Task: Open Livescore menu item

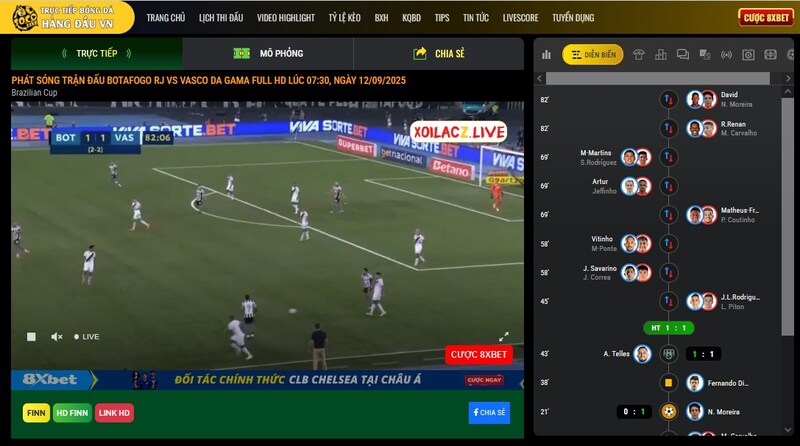Action: 520,18
